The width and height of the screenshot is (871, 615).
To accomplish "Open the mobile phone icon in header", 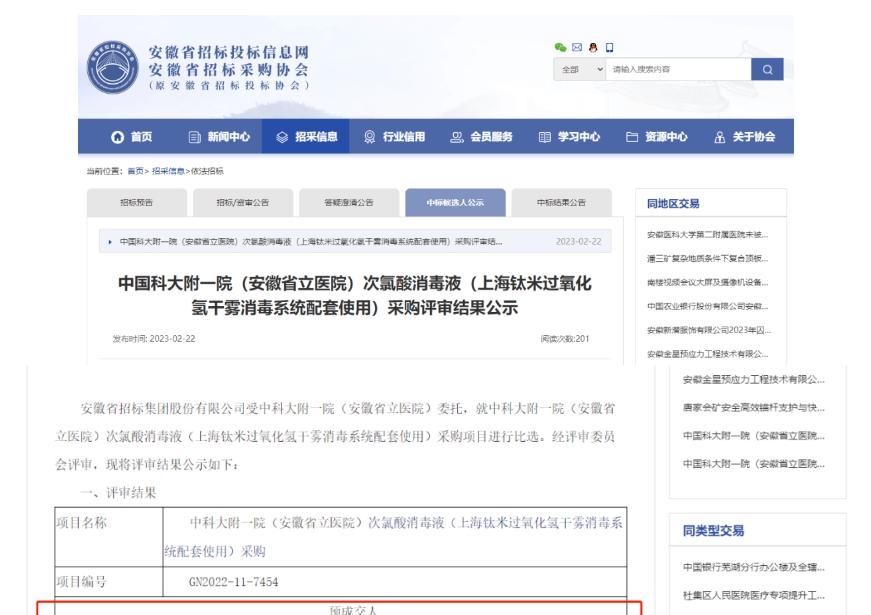I will coord(609,47).
